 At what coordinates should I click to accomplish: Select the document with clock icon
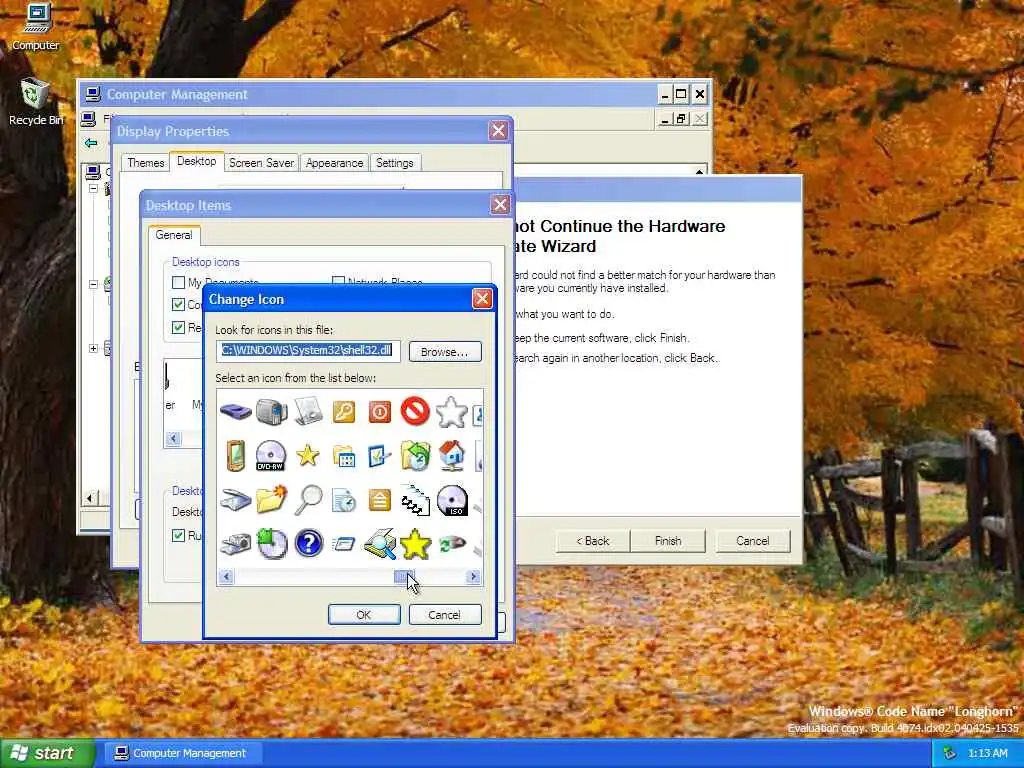(344, 500)
